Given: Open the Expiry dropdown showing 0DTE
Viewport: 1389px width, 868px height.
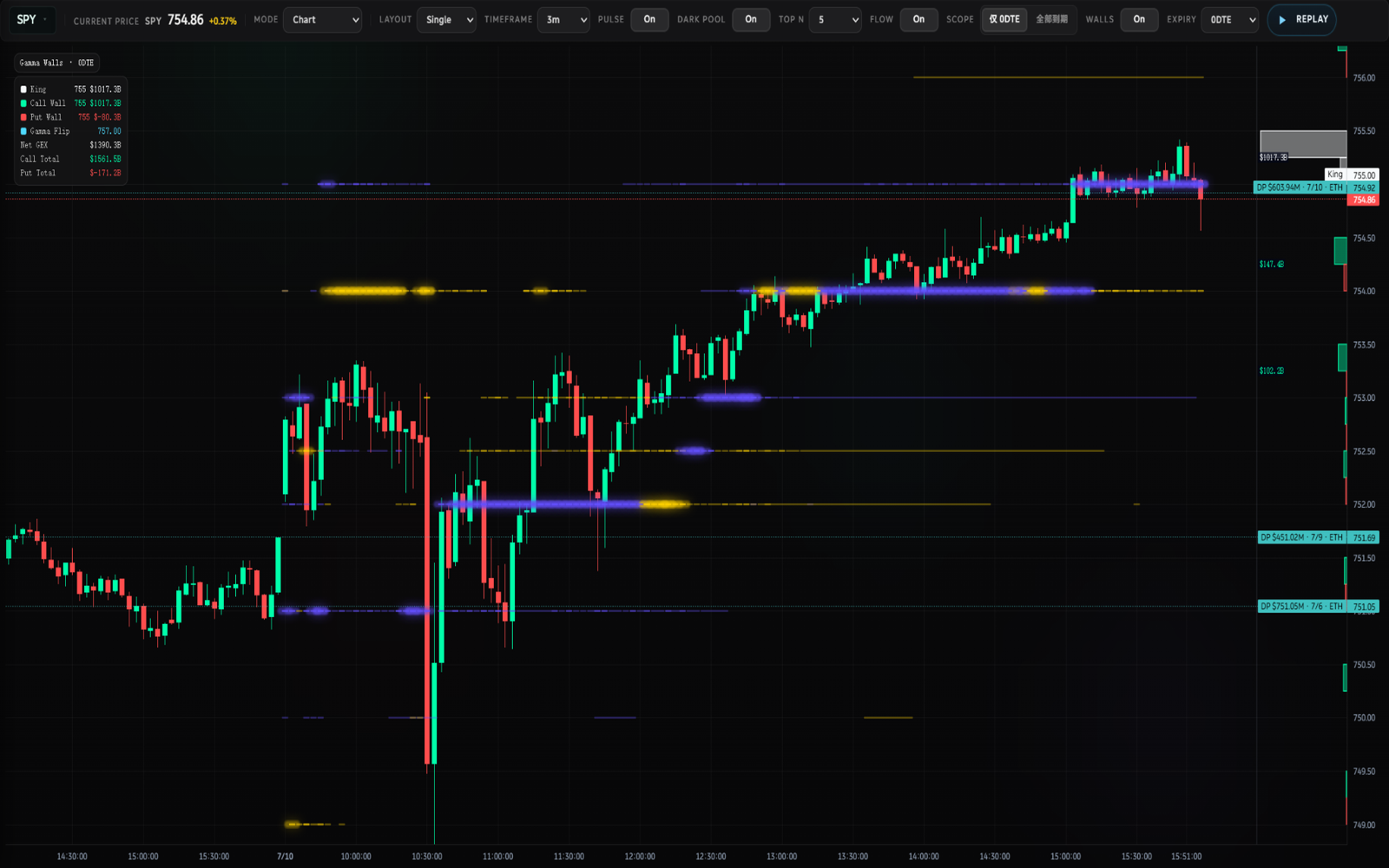Looking at the screenshot, I should (1230, 19).
